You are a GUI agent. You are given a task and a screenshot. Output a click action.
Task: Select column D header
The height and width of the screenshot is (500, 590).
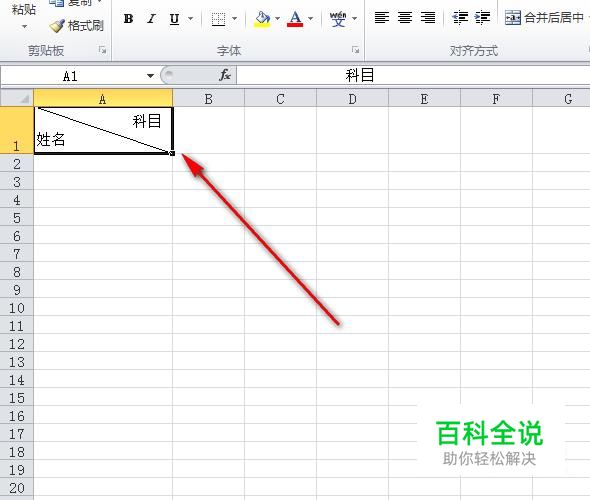pyautogui.click(x=352, y=99)
